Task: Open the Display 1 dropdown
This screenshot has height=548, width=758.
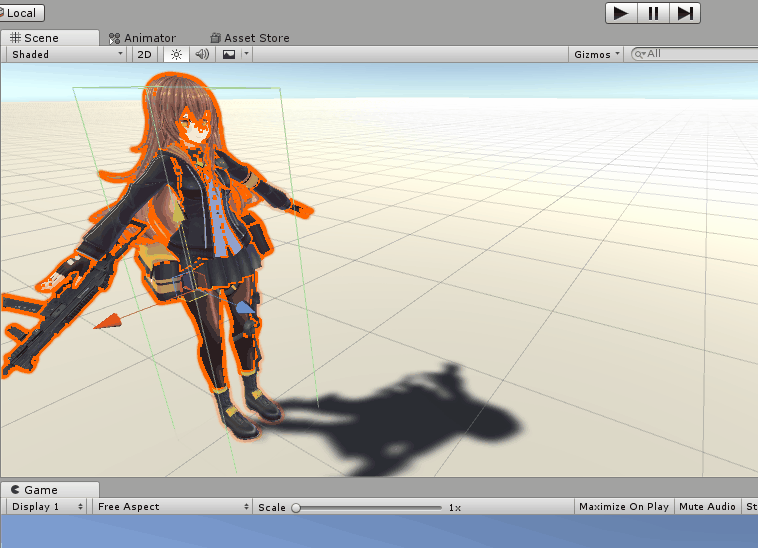Action: pos(45,507)
